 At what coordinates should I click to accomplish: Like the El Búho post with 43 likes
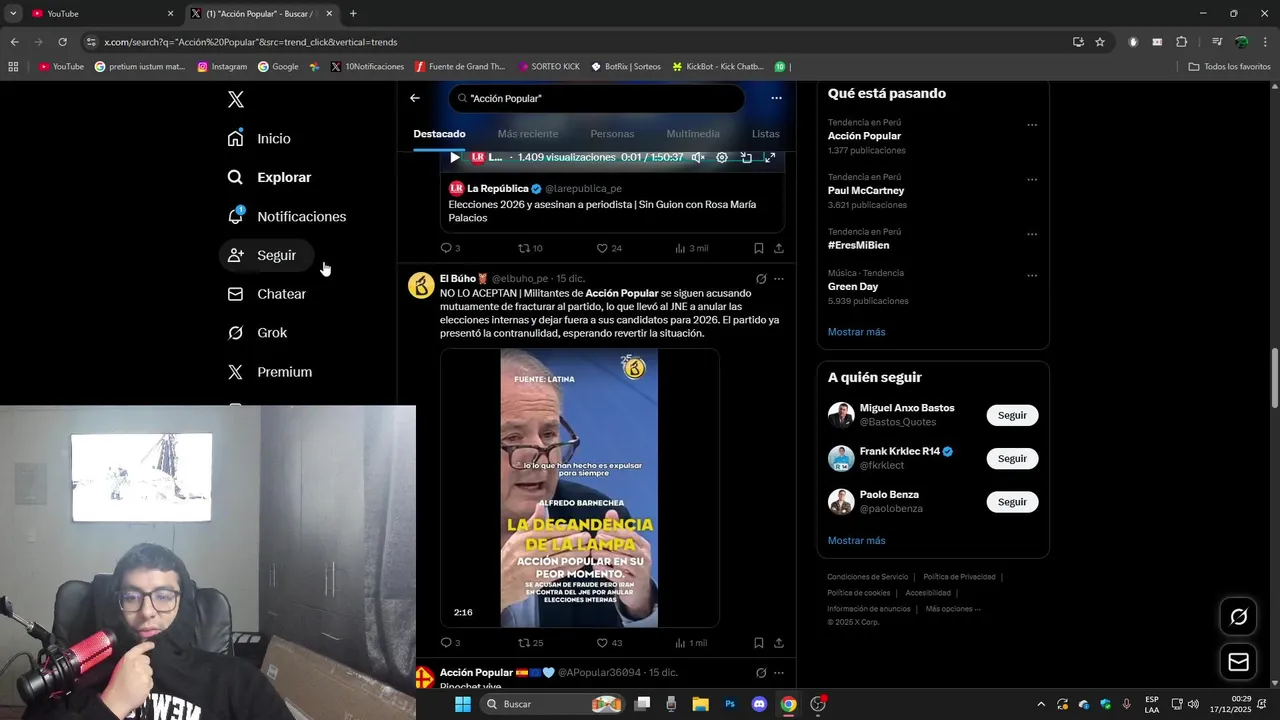(609, 643)
